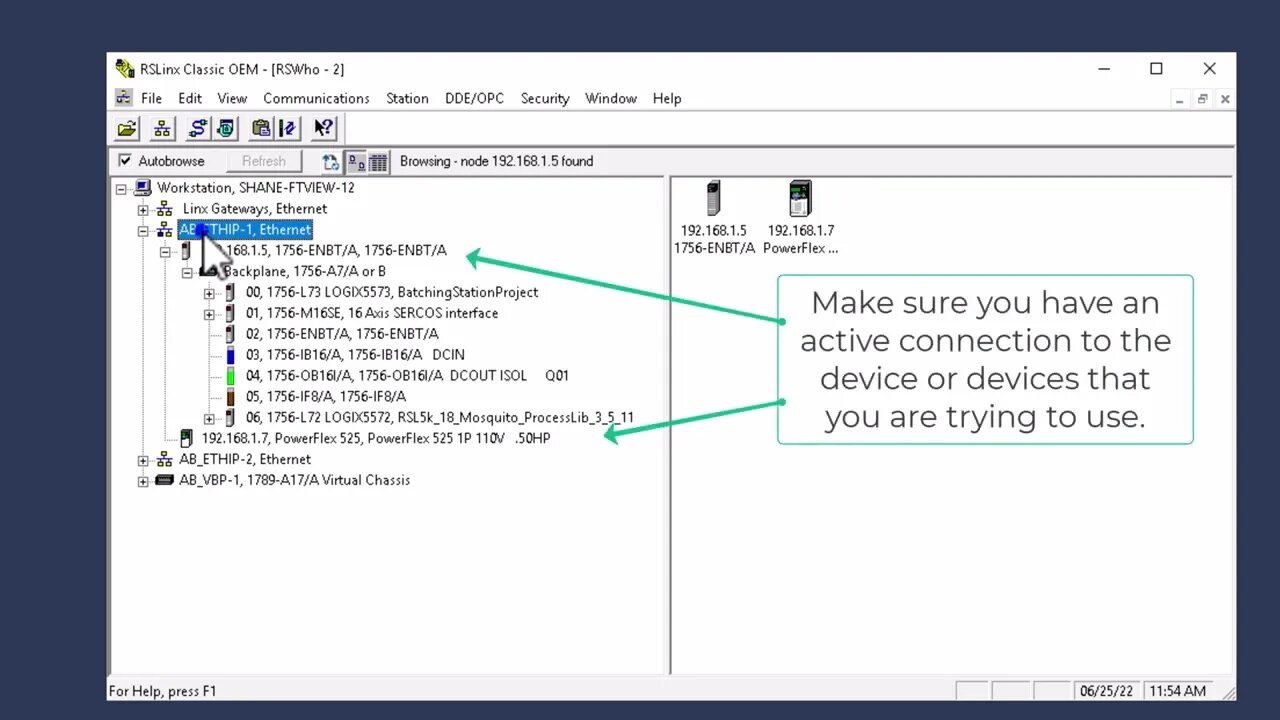1280x720 pixels.
Task: Open the Window menu
Action: click(611, 98)
